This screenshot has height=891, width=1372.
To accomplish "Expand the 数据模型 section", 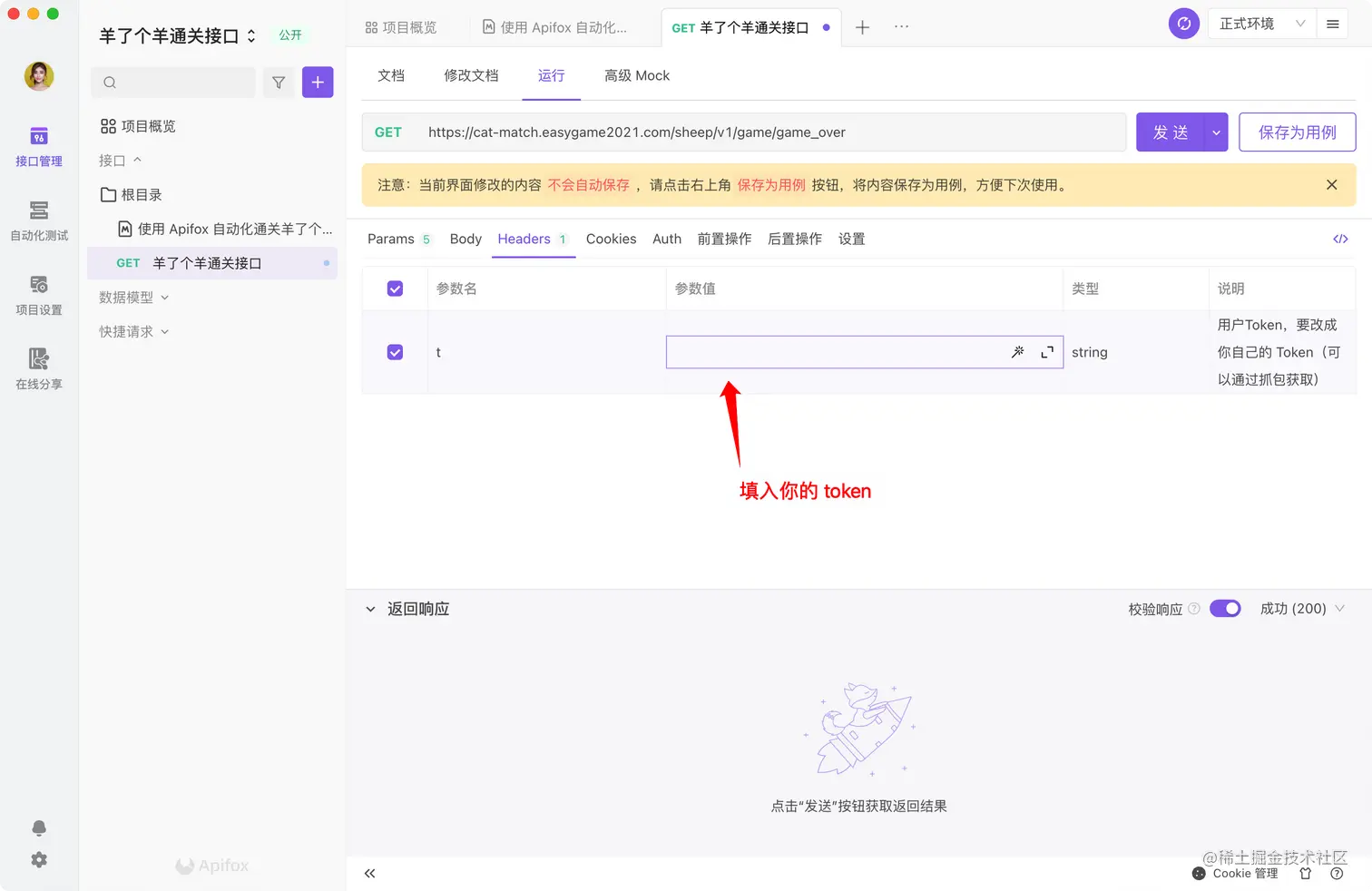I will [134, 298].
